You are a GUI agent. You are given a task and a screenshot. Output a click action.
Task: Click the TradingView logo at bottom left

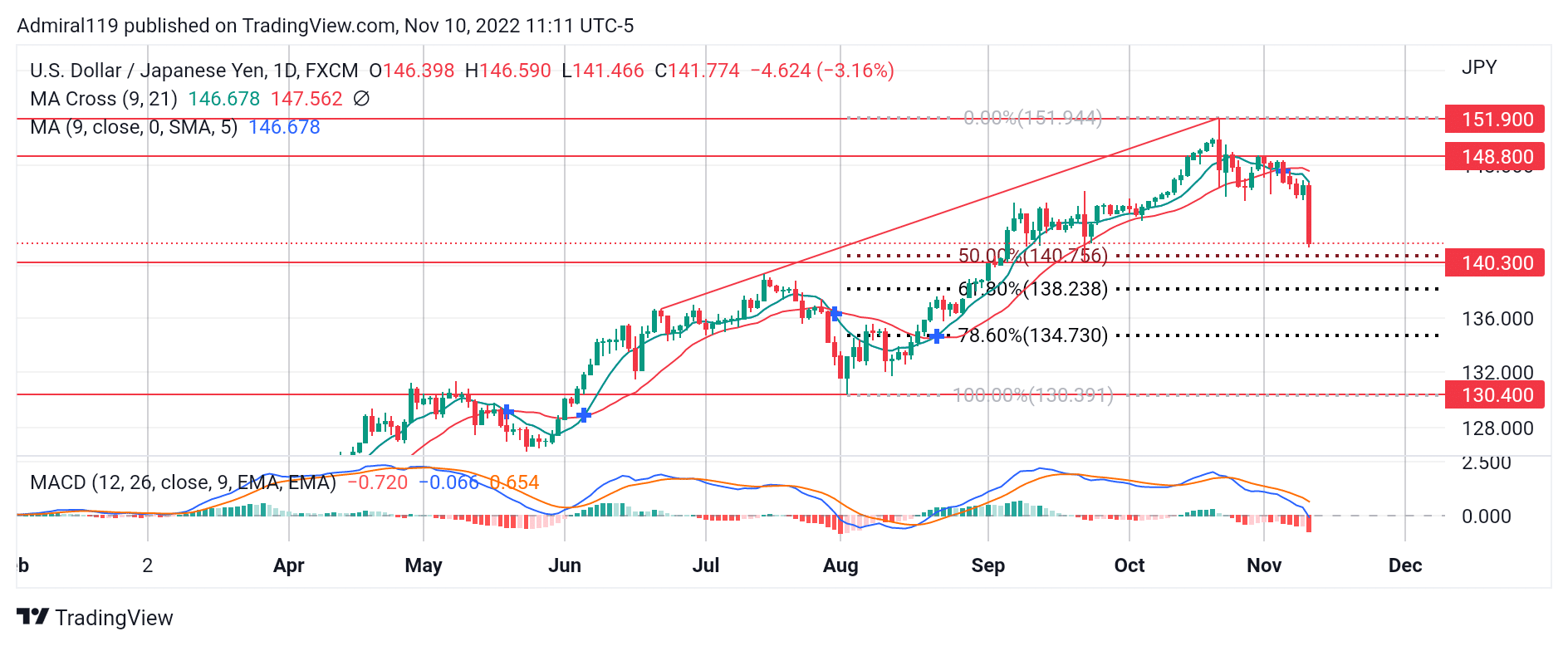95,618
